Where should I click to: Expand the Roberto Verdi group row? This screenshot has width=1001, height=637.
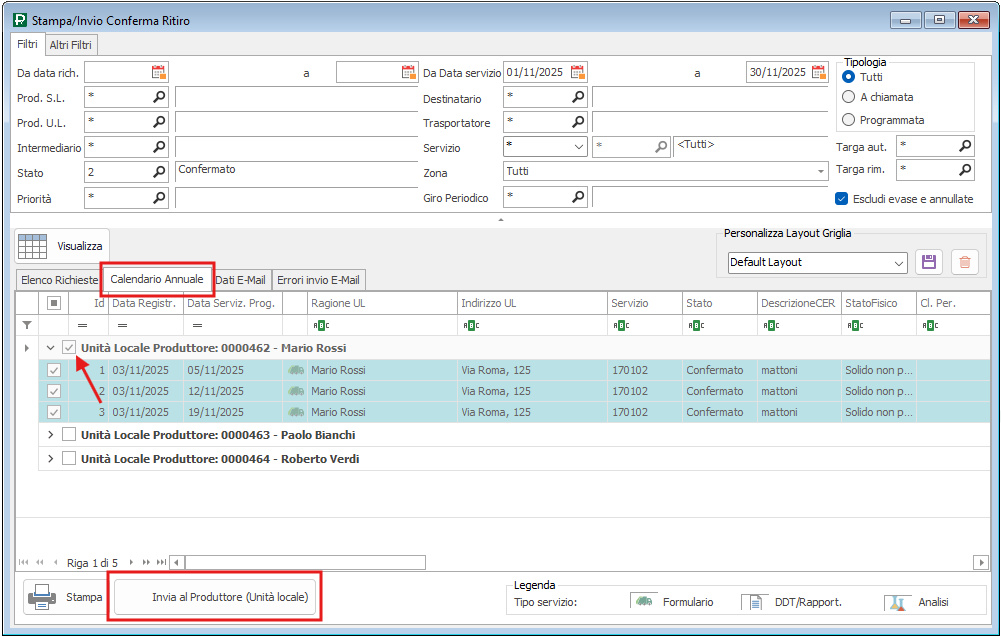coord(51,459)
